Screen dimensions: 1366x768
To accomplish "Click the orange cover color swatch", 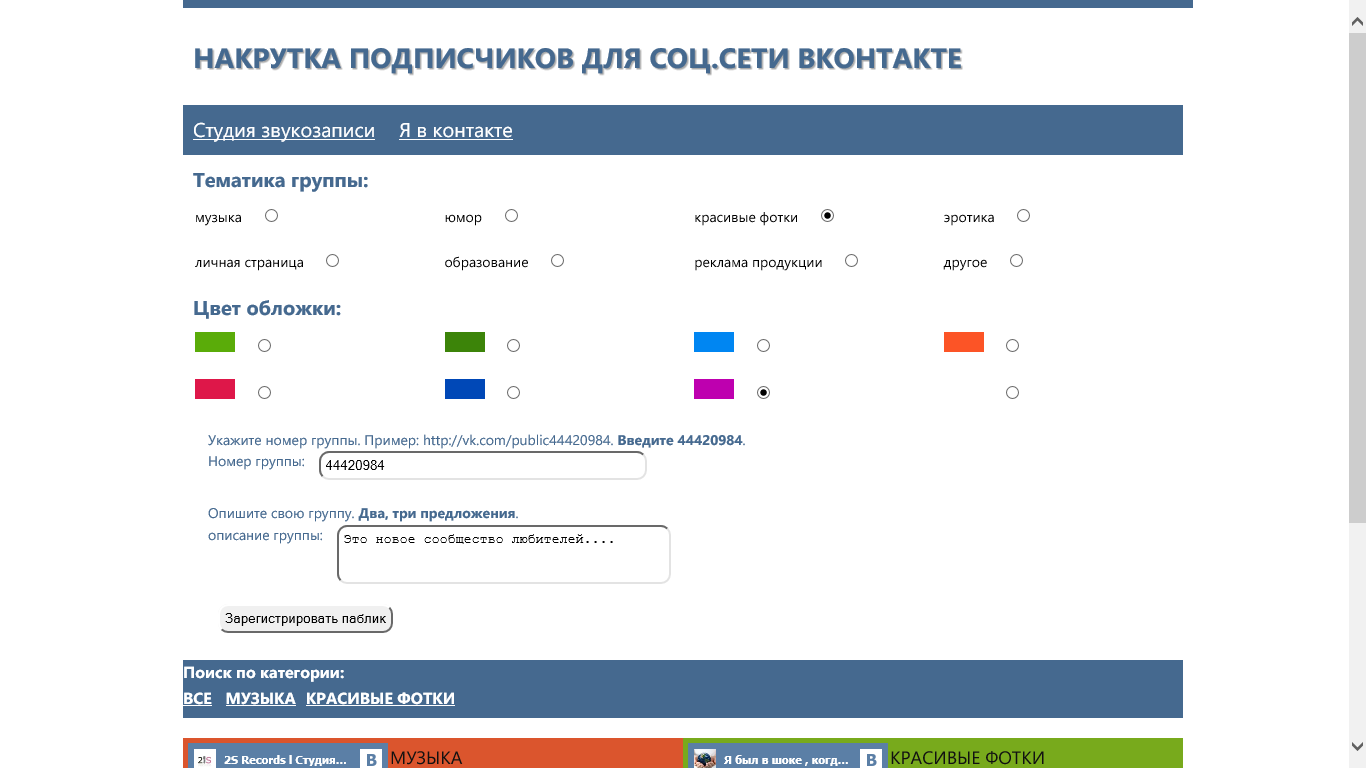I will 964,342.
